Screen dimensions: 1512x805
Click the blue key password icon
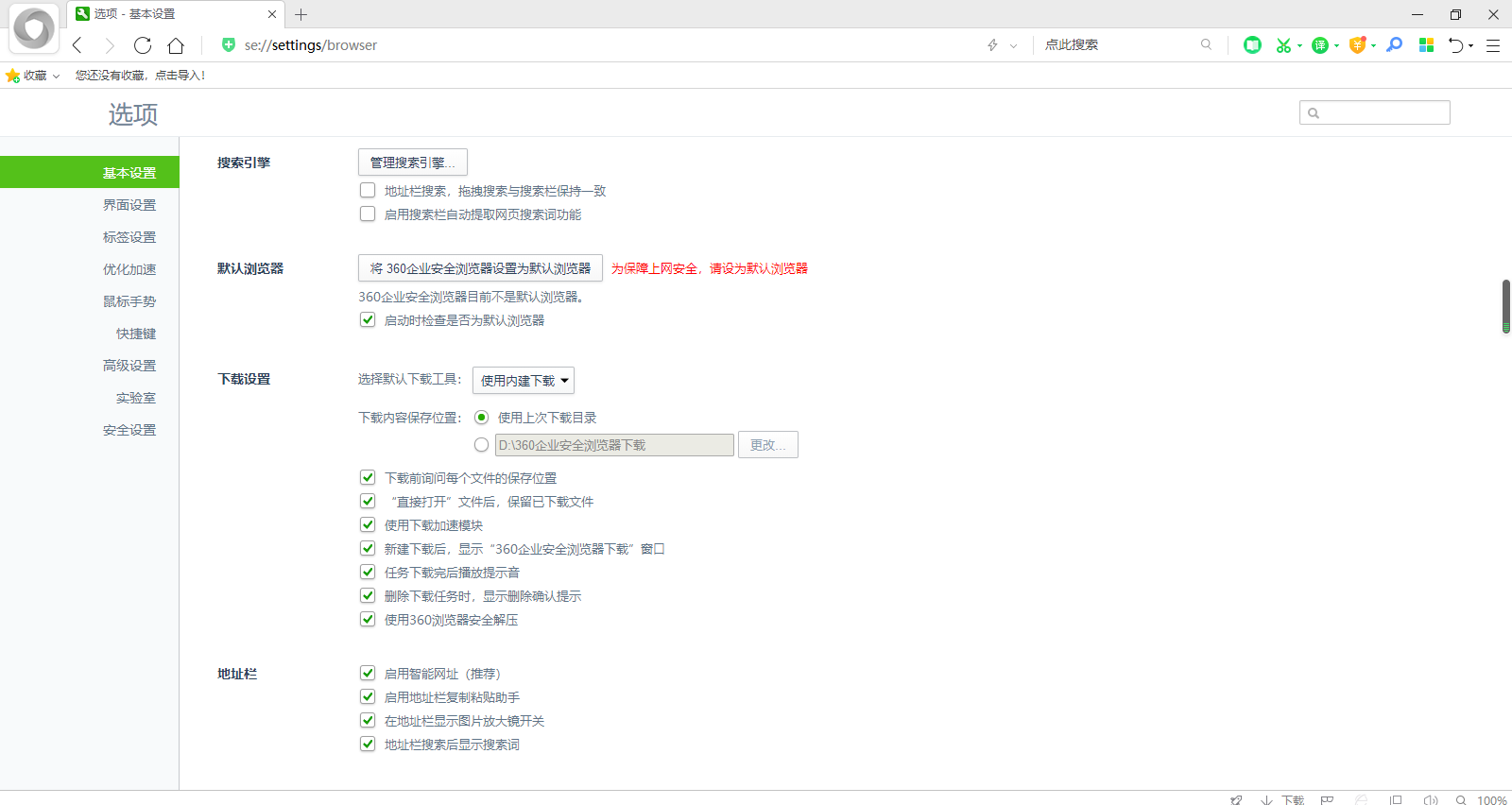pos(1394,44)
